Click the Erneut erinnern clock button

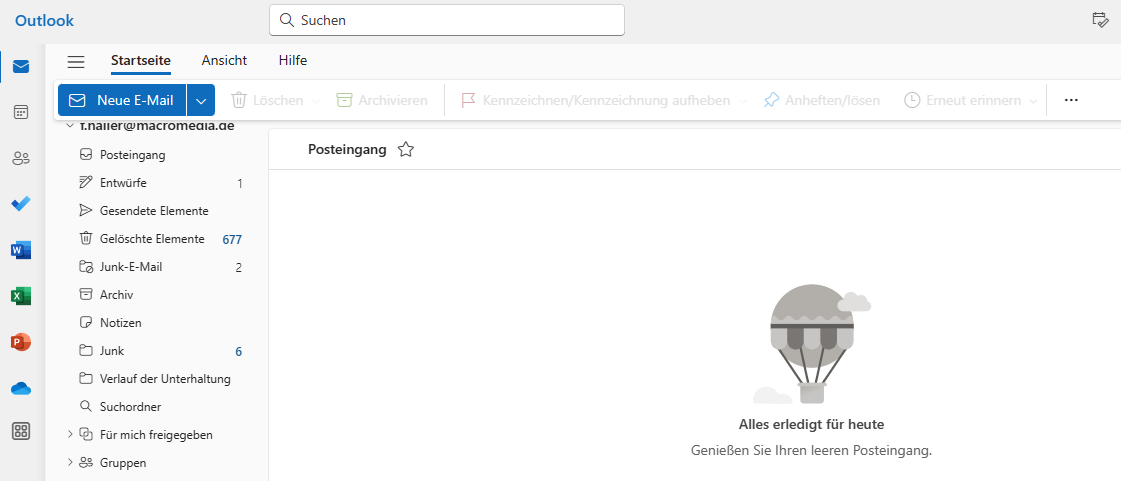coord(962,101)
